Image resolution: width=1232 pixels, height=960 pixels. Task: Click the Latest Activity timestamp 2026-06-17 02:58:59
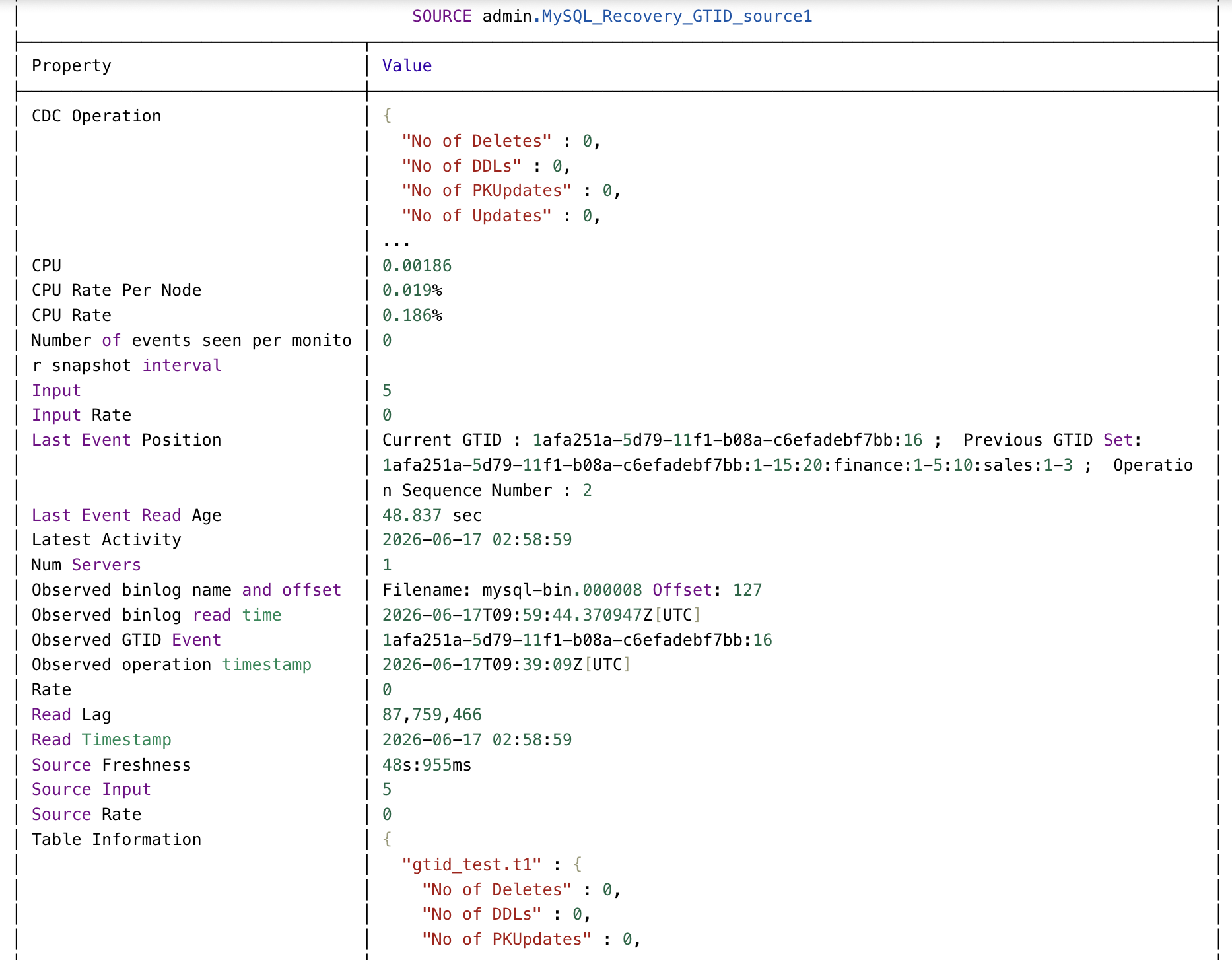(x=477, y=540)
